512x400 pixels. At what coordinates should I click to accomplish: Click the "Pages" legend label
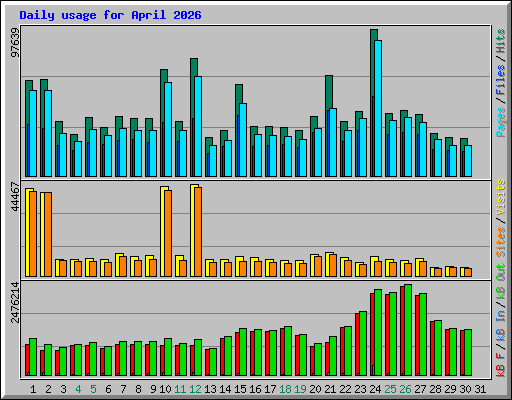click(501, 122)
